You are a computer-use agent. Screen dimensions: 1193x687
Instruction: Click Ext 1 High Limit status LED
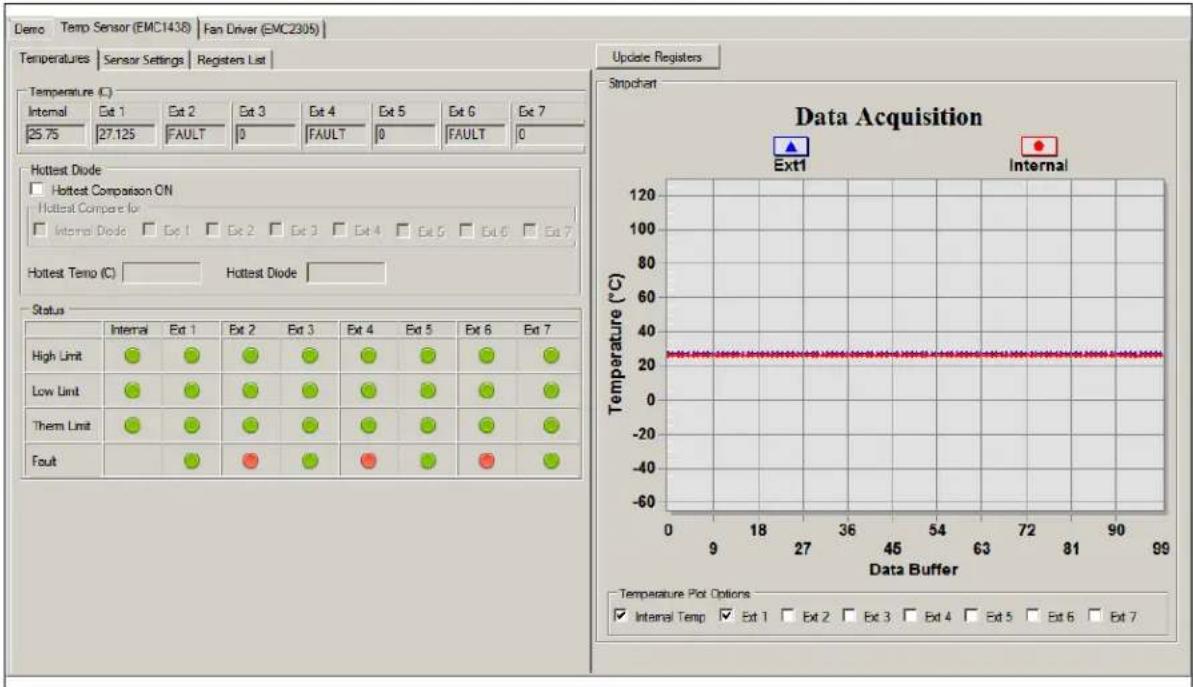coord(192,355)
